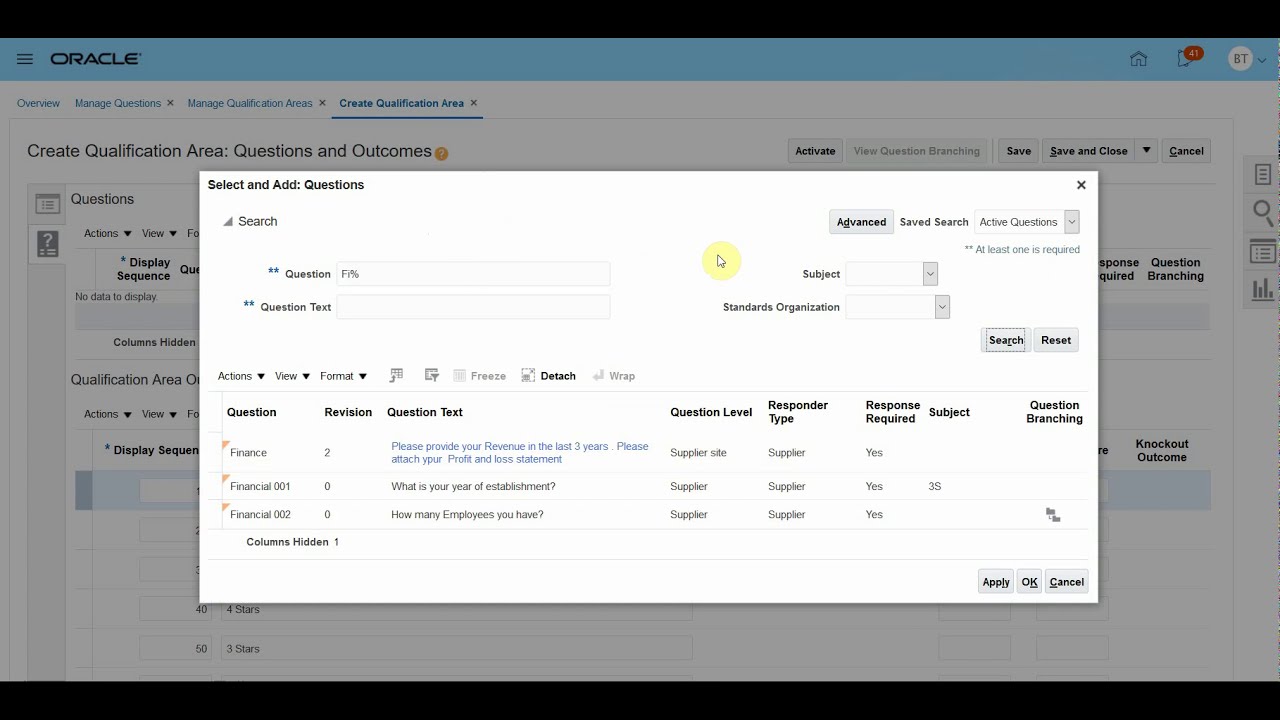Open the help icon beside page title

click(442, 154)
